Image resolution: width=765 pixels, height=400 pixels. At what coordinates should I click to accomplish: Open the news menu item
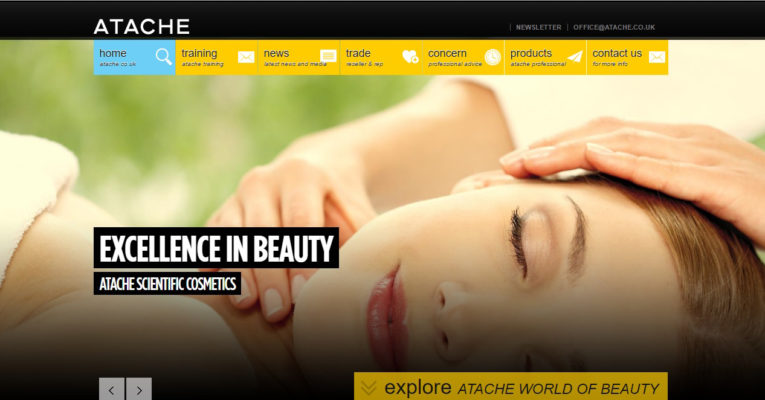pos(299,57)
